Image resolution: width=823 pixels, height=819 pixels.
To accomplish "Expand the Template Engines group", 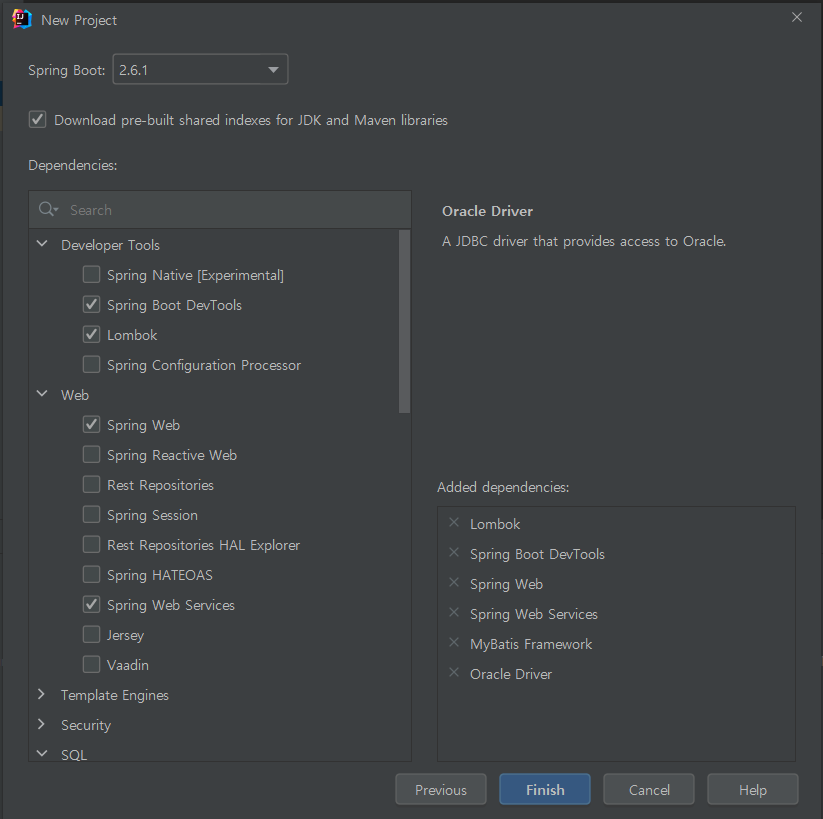I will [x=41, y=694].
